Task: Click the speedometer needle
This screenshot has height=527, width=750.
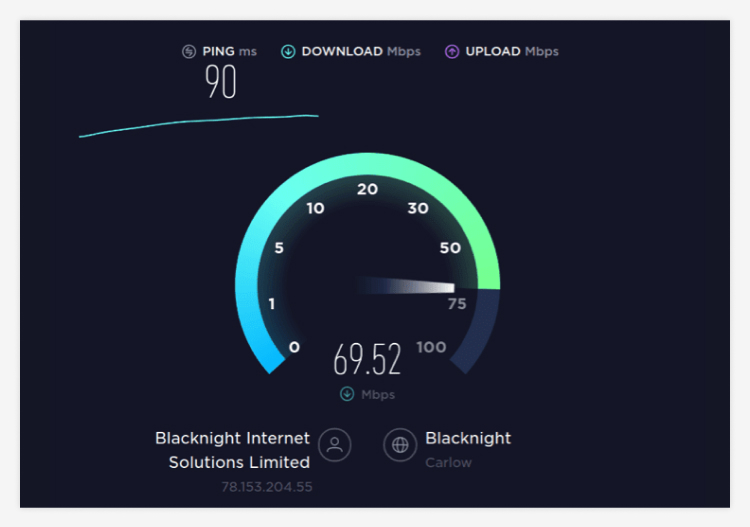Action: (x=410, y=287)
